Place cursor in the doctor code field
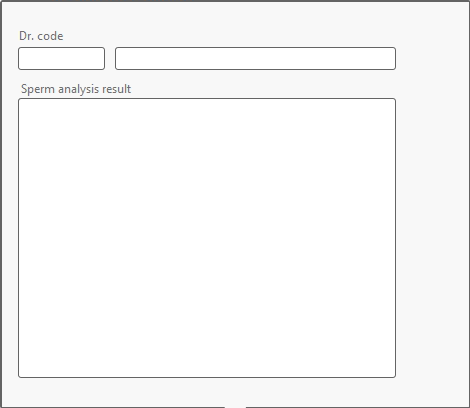470x408 pixels. tap(61, 58)
